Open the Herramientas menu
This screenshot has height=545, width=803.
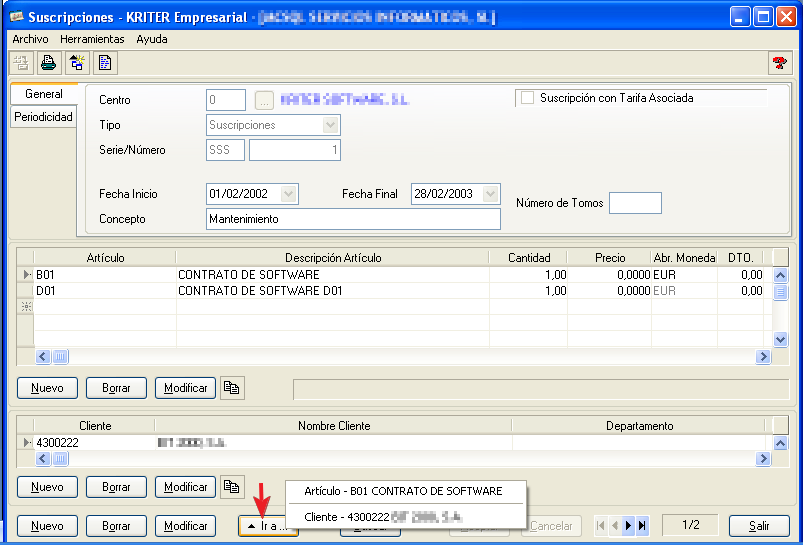[x=92, y=39]
